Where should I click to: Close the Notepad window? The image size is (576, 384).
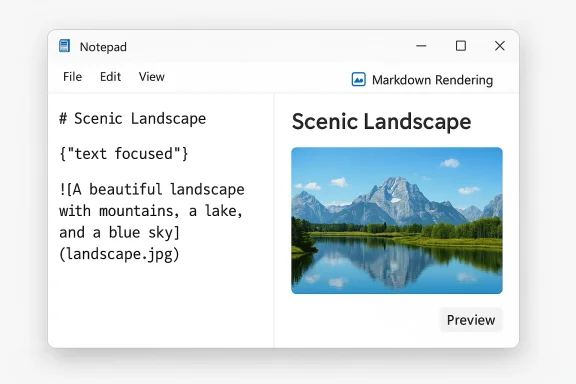tap(500, 46)
